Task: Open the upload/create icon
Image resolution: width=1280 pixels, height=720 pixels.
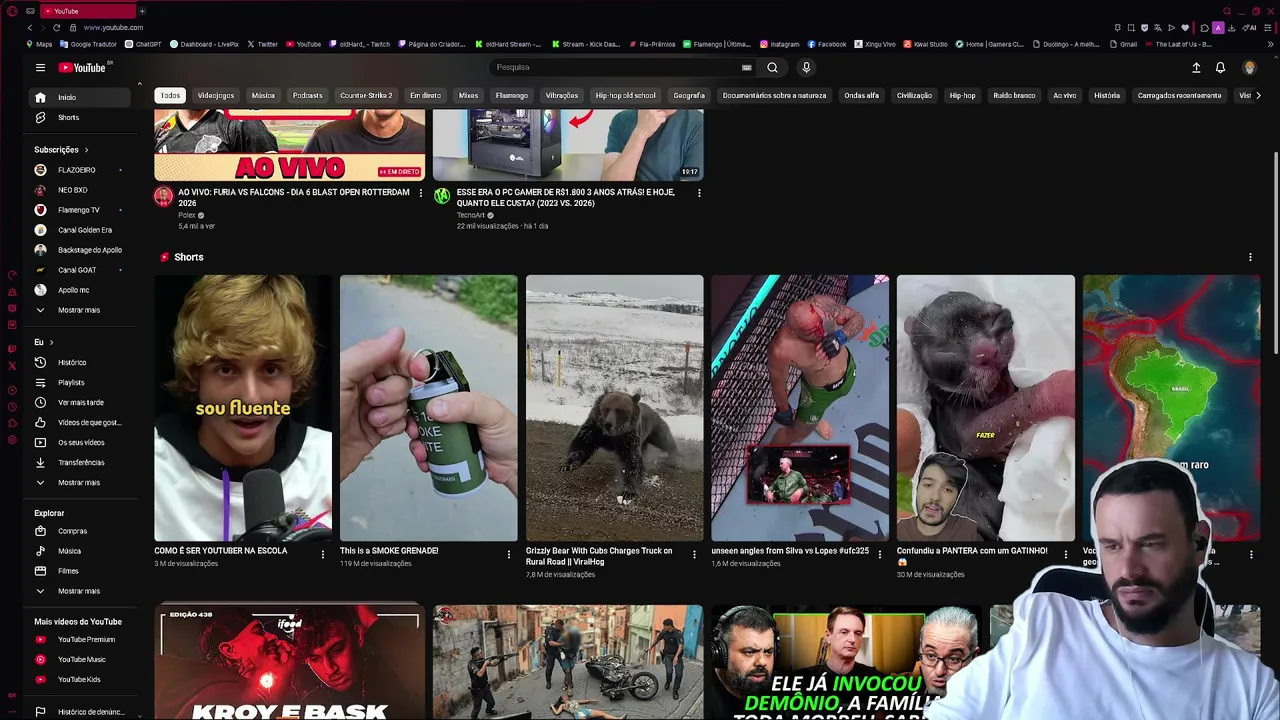Action: pos(1196,67)
